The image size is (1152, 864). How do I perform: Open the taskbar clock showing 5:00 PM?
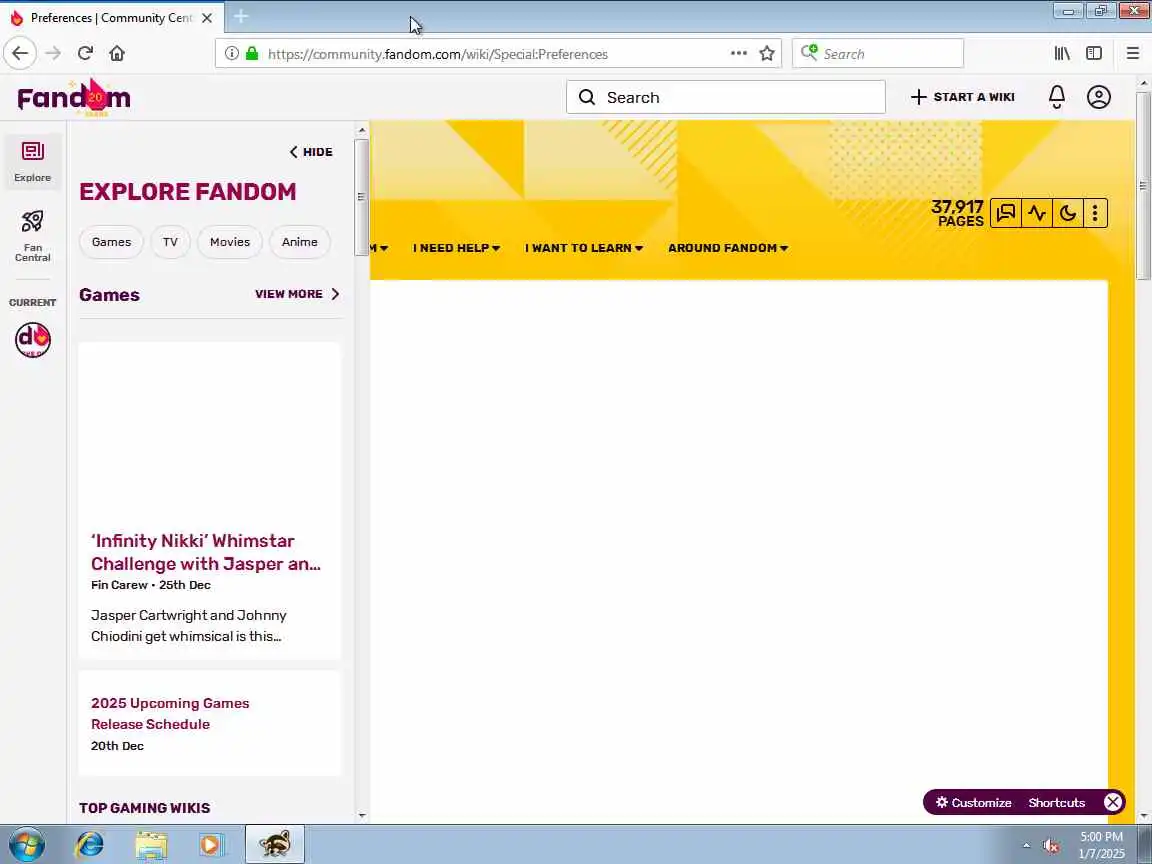1101,845
